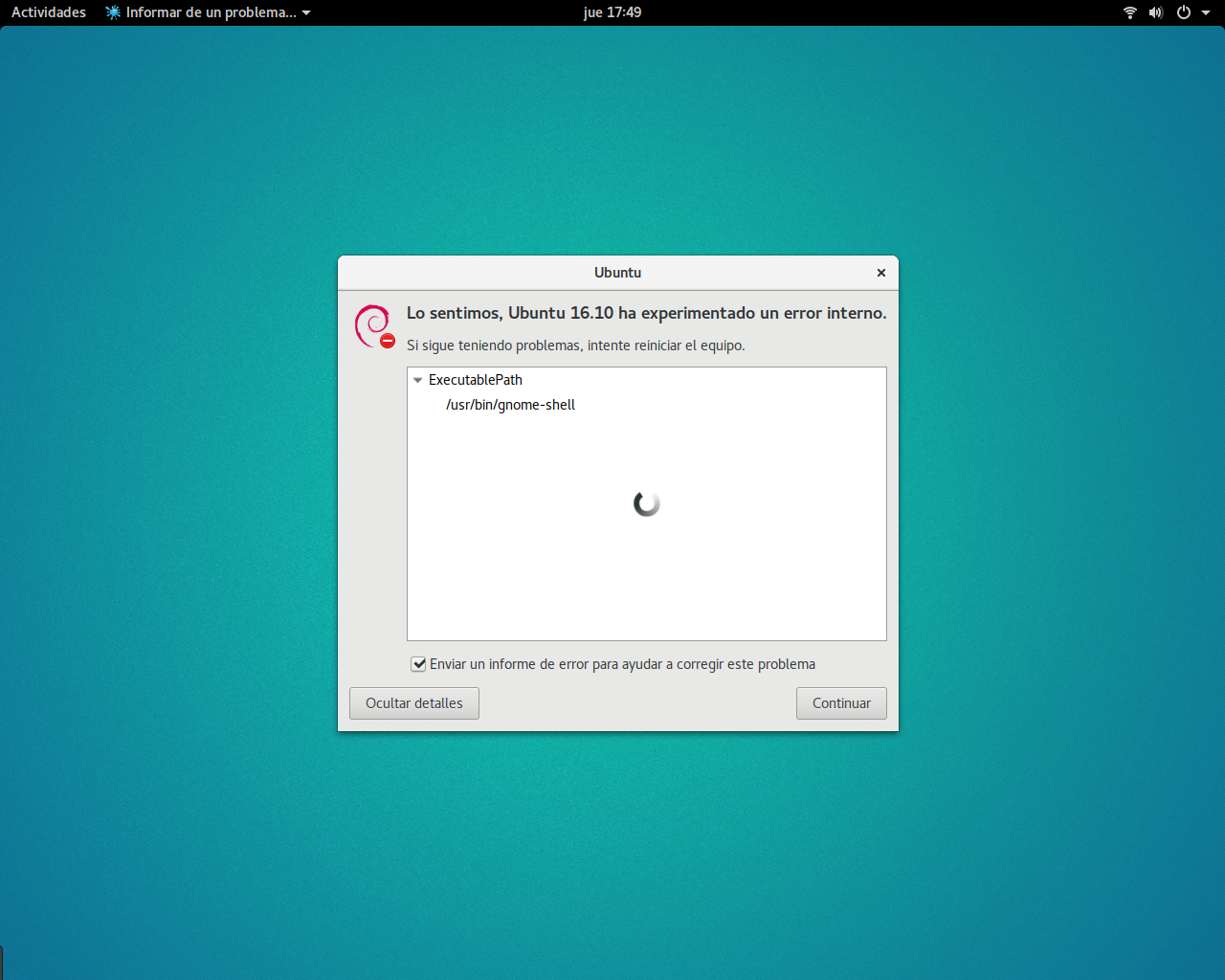Close the Ubuntu error dialog
The height and width of the screenshot is (980, 1225).
[881, 273]
